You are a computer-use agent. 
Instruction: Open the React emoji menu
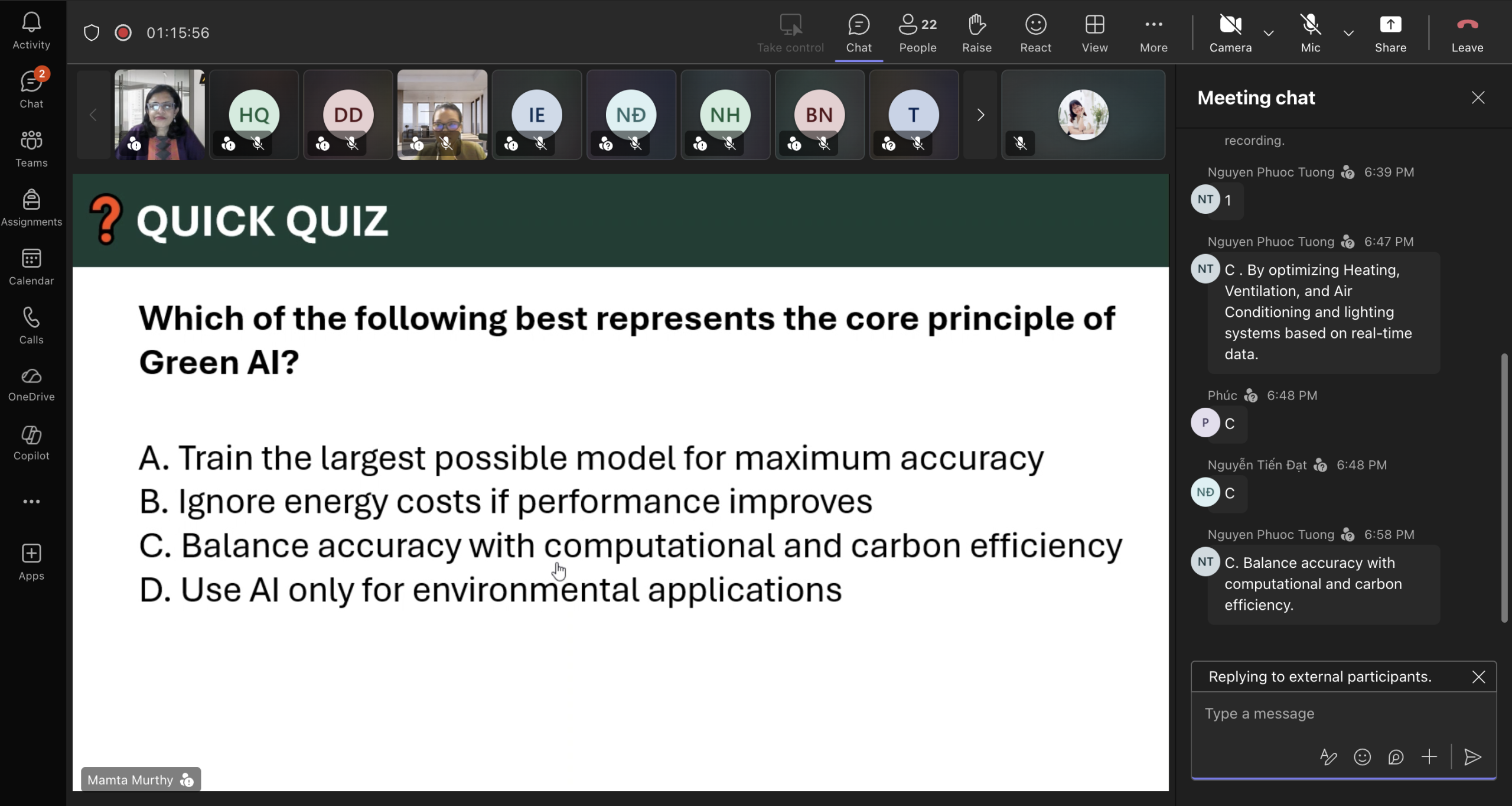point(1035,32)
